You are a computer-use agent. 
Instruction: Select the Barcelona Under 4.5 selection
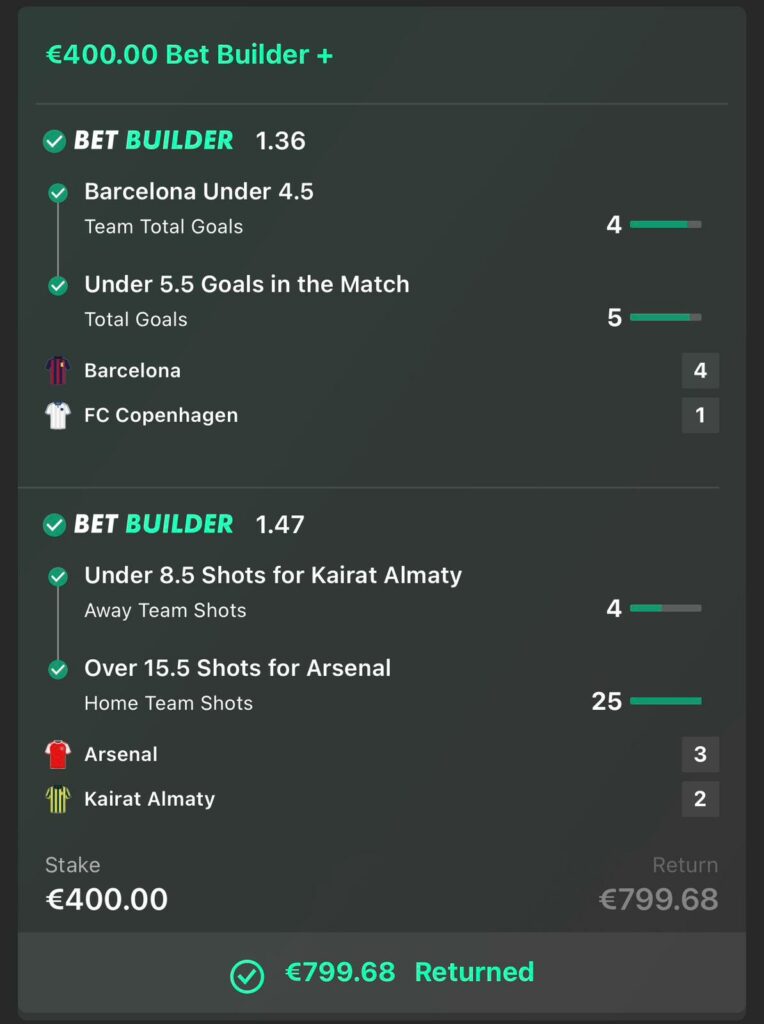tap(199, 192)
